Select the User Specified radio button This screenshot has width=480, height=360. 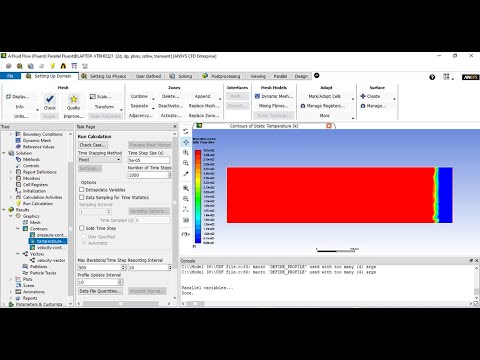[84, 237]
